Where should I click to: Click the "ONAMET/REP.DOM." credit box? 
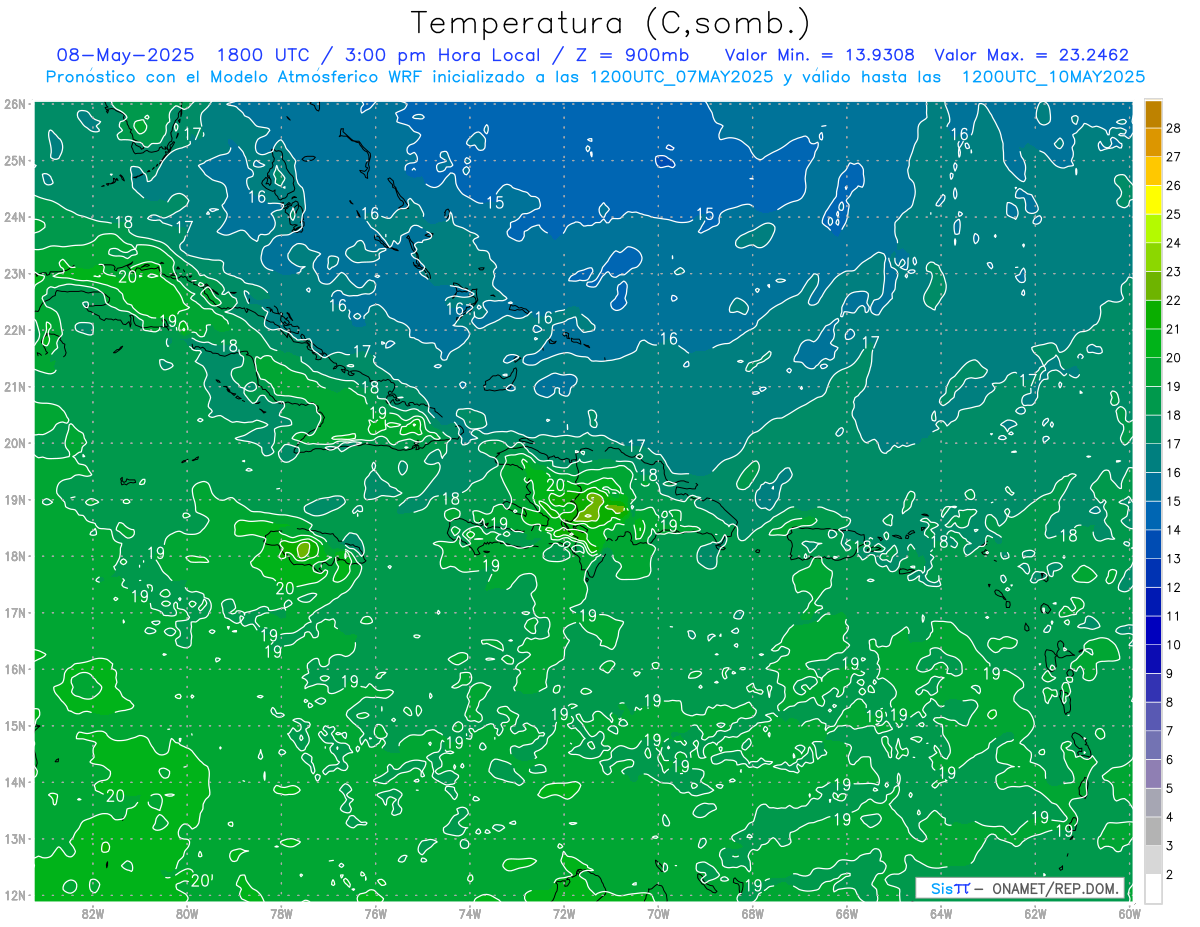coord(1019,888)
